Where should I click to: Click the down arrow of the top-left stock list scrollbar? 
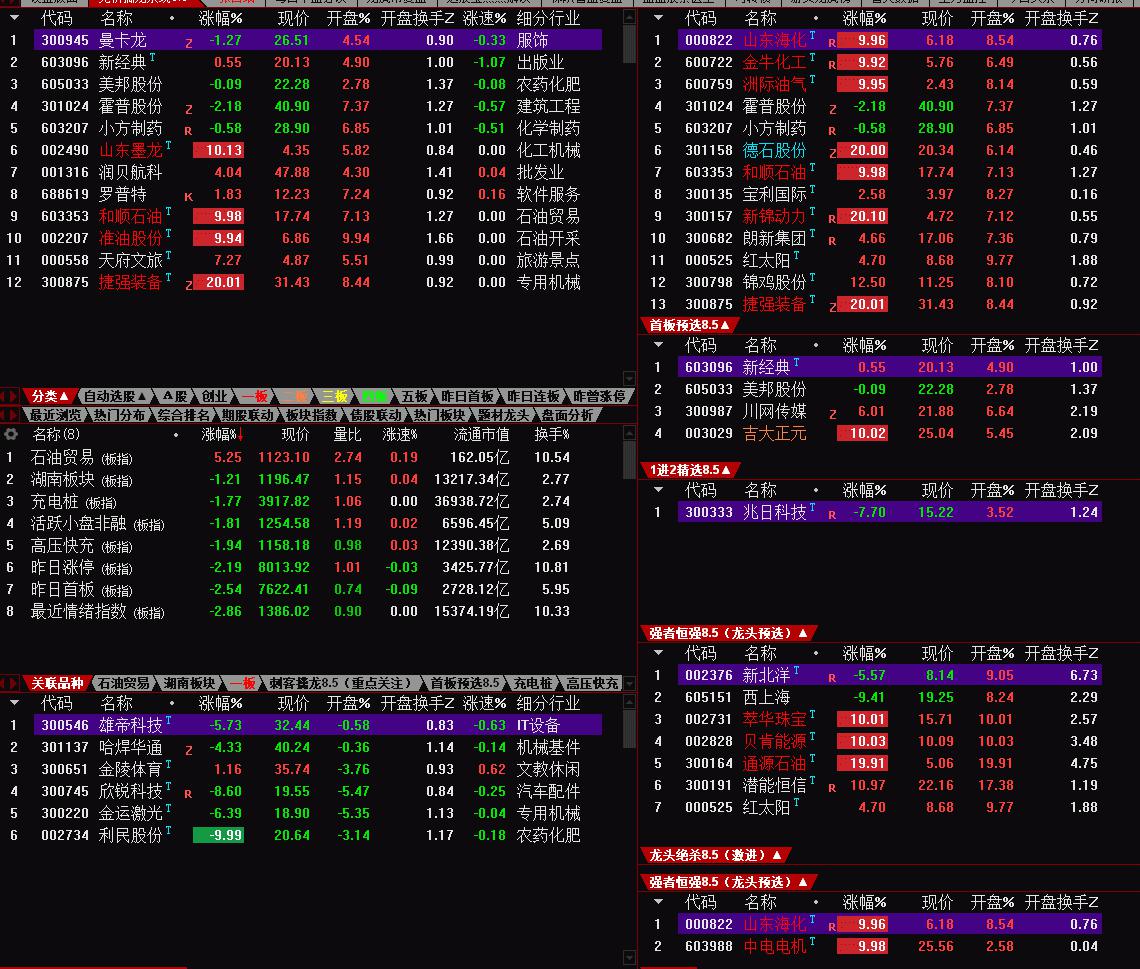[x=630, y=378]
